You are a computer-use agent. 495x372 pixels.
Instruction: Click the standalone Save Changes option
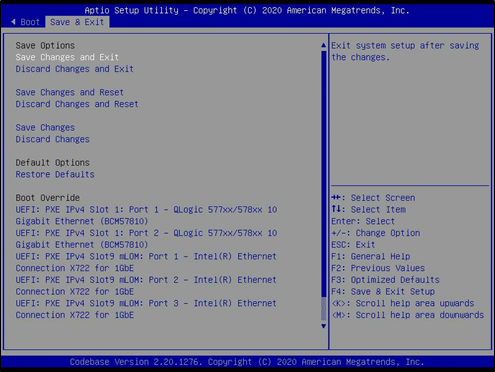pos(45,128)
